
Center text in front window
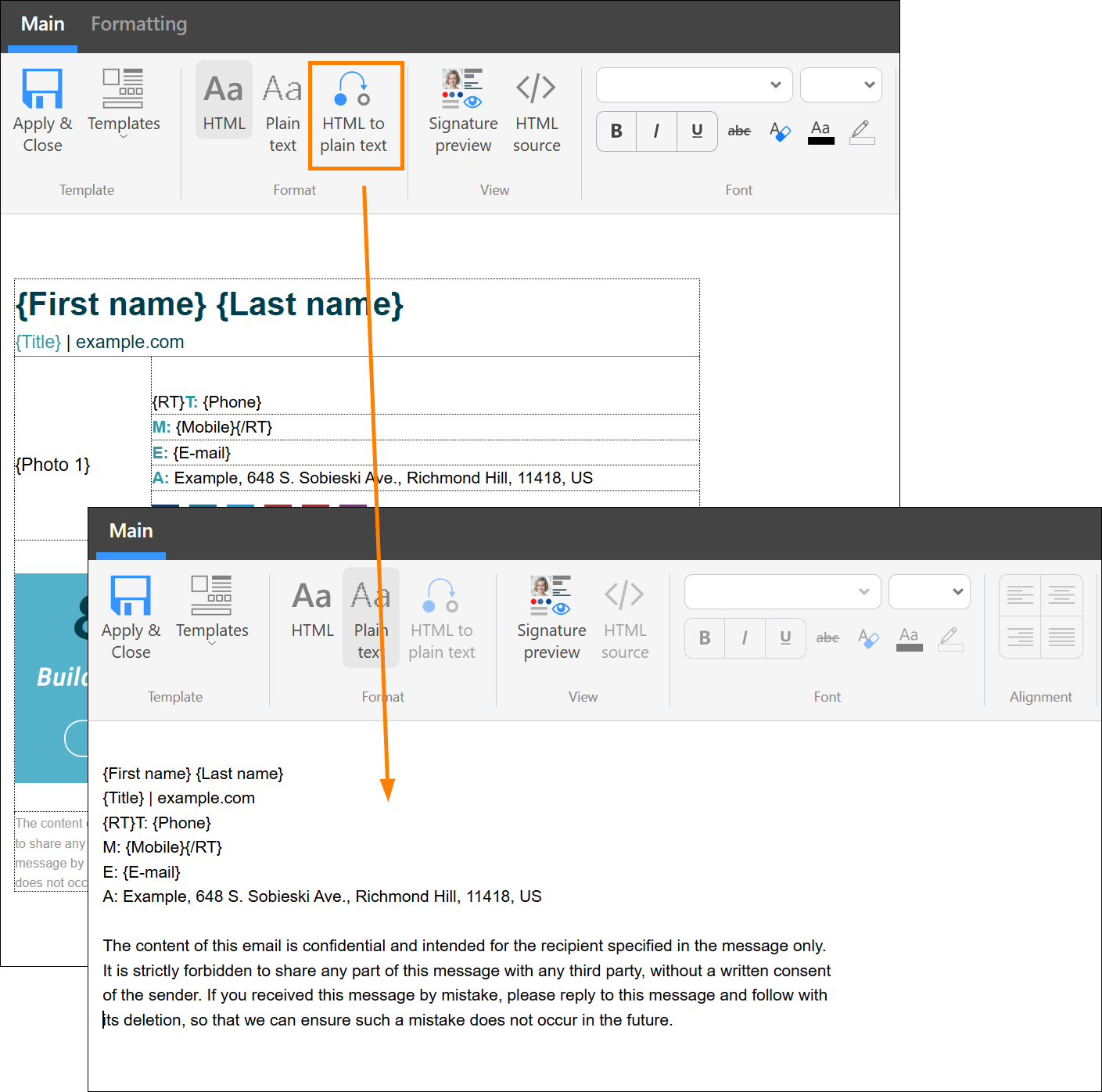(x=1061, y=595)
